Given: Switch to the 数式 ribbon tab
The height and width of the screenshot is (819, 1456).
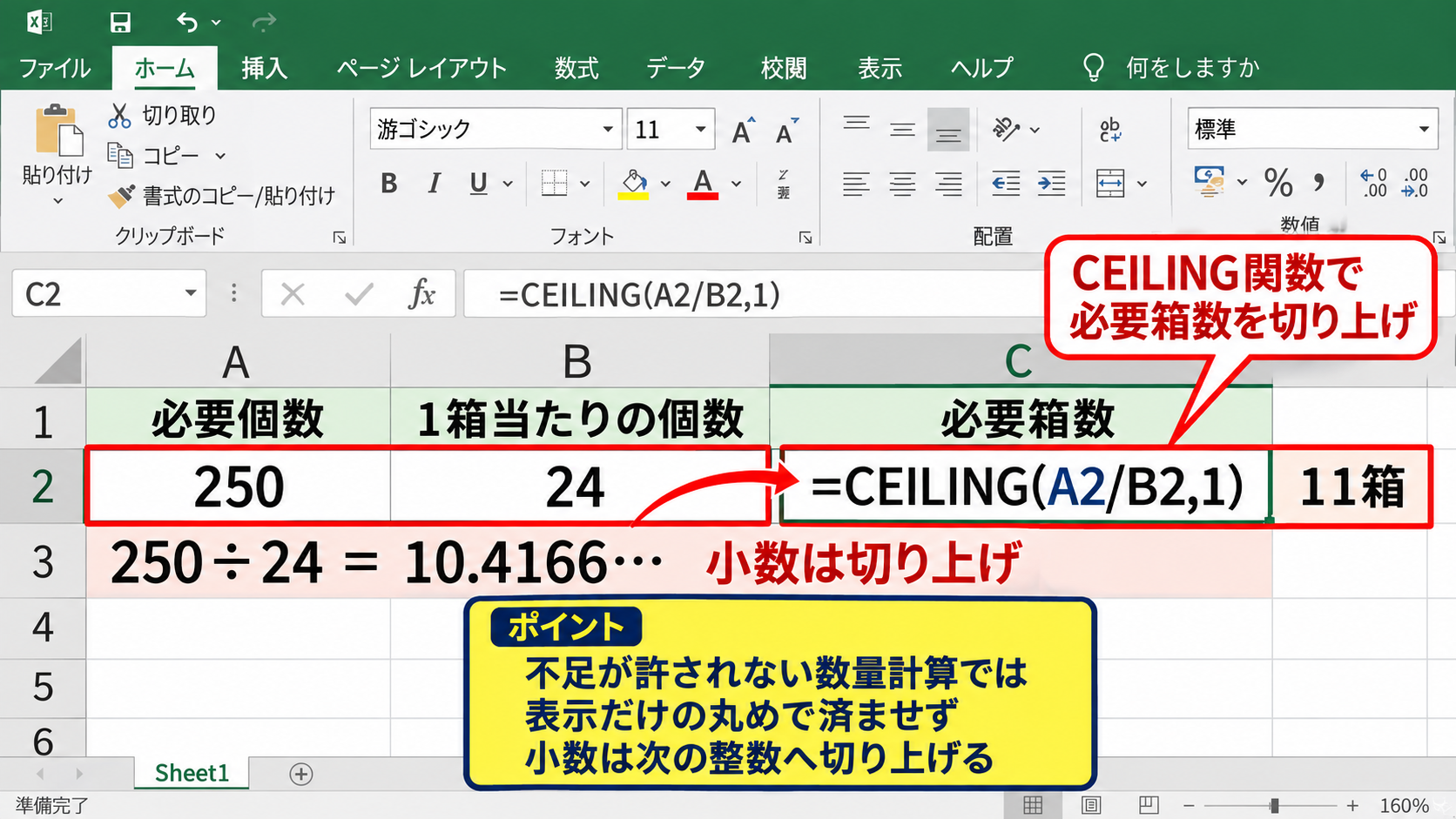Looking at the screenshot, I should [576, 68].
